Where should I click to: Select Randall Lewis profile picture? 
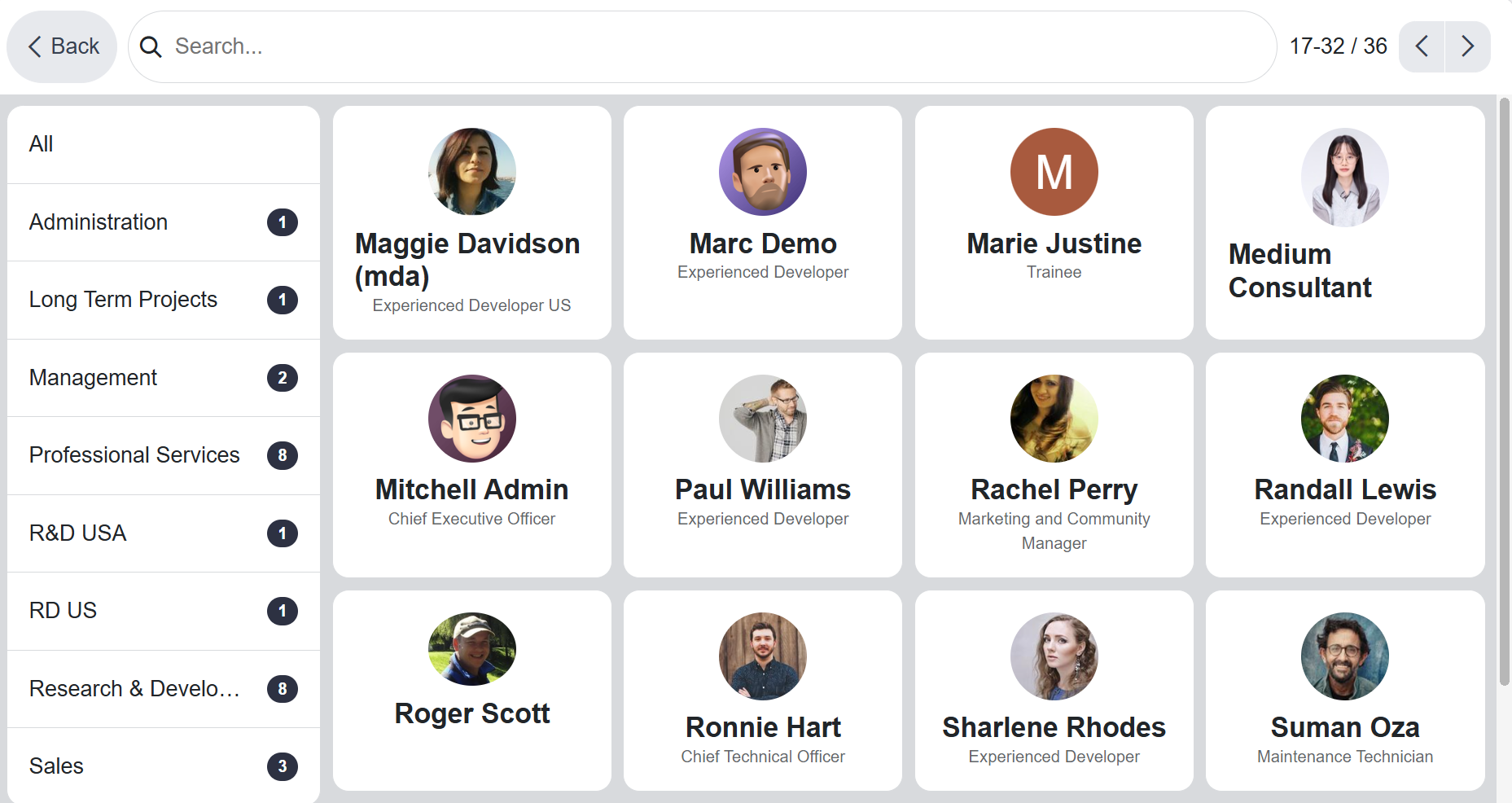click(1345, 419)
